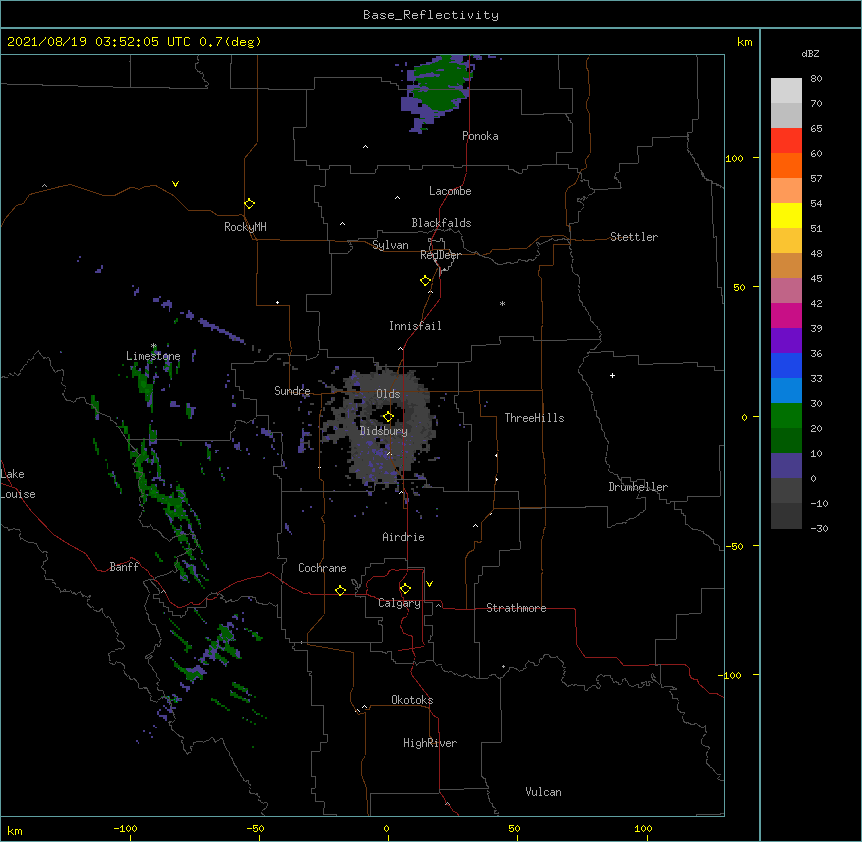Click the yellow 54 dBZ legend swatch
Viewport: 862px width, 842px height.
pos(786,215)
